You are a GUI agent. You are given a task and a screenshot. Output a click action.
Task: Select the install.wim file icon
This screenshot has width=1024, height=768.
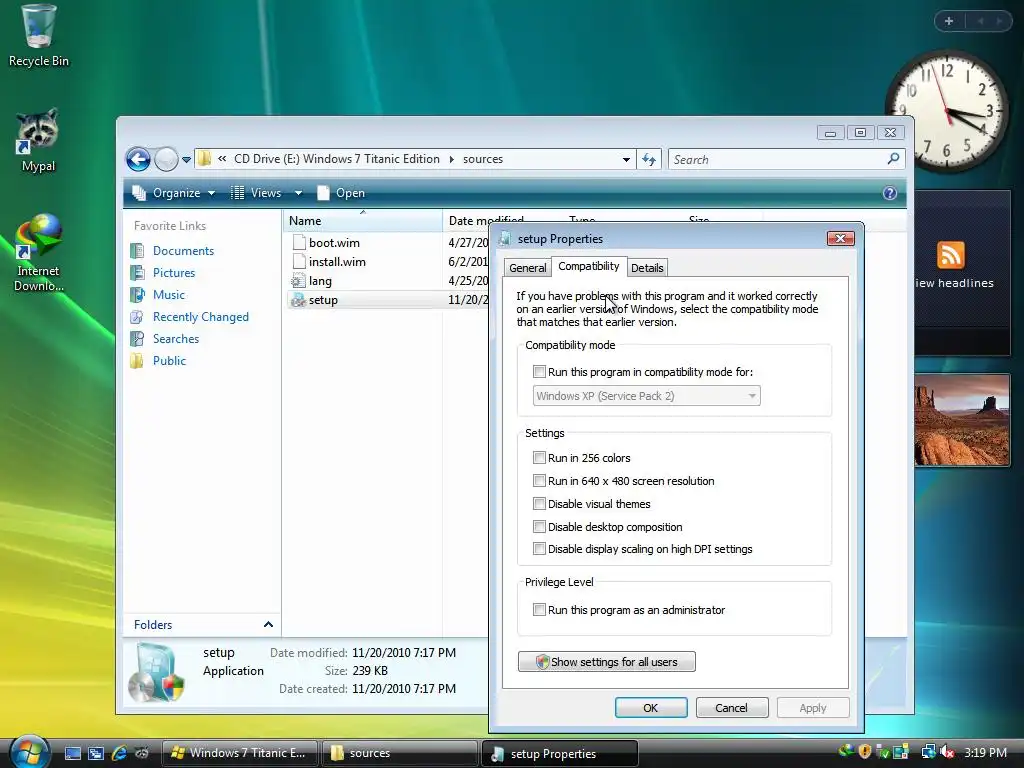[x=299, y=262]
